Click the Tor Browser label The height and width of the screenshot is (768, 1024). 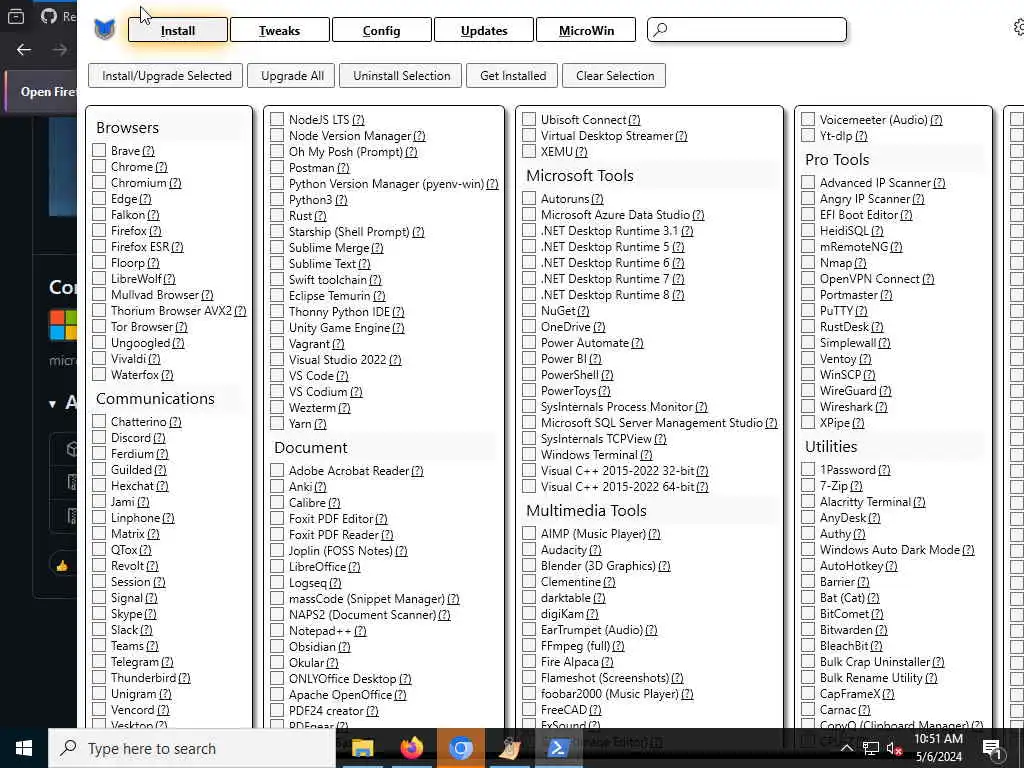coord(142,327)
